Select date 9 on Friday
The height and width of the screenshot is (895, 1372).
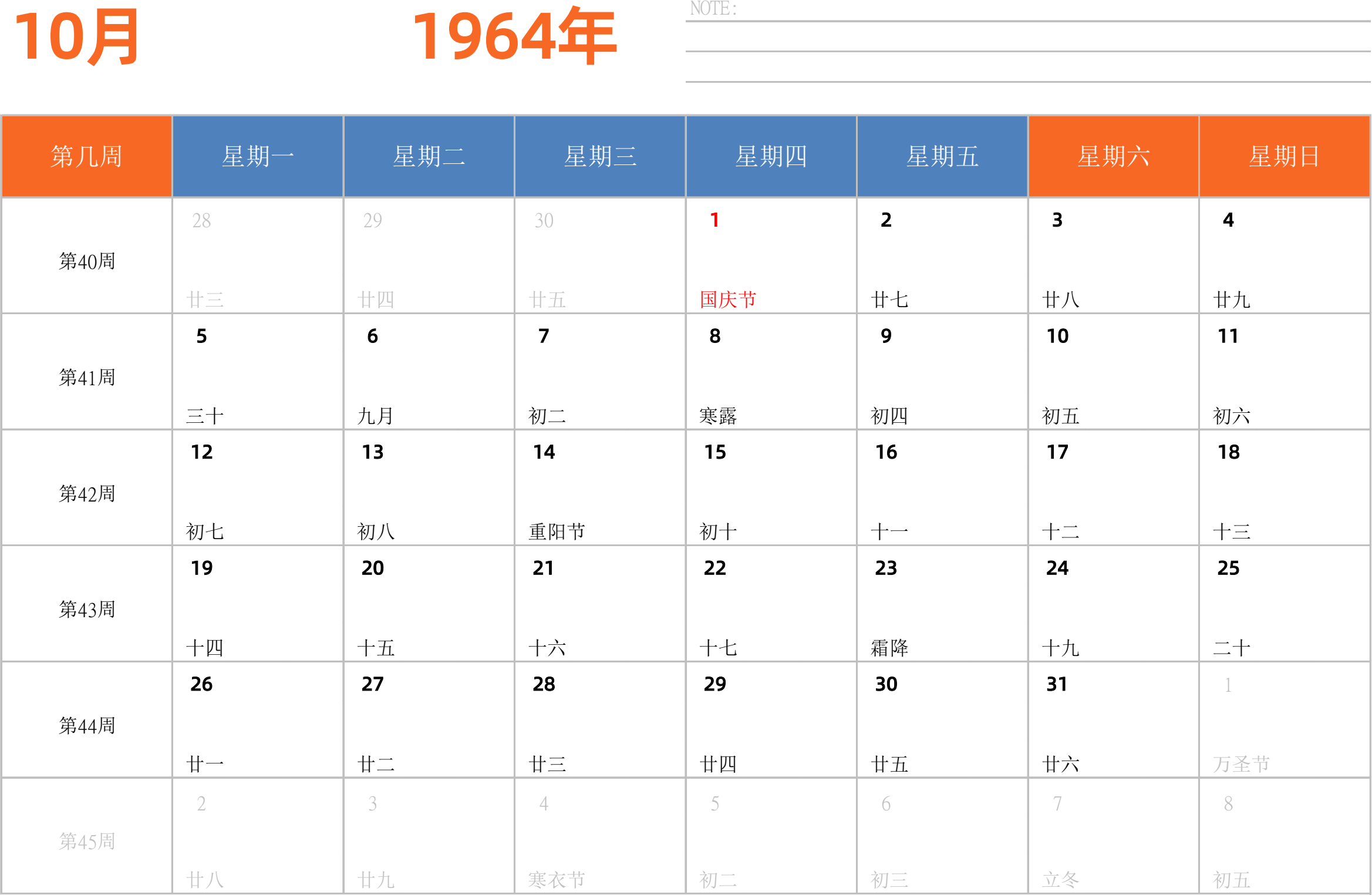886,336
